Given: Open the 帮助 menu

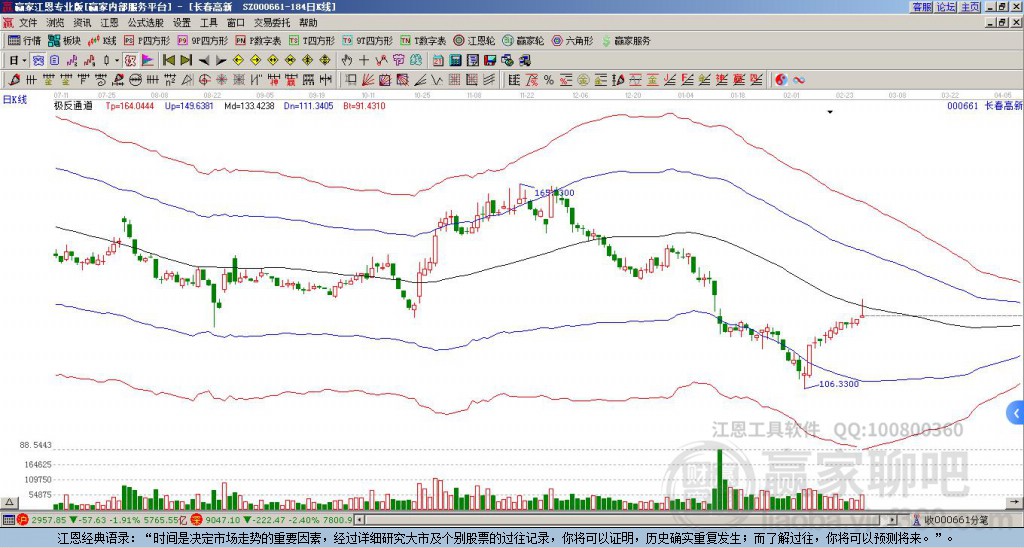Looking at the screenshot, I should pyautogui.click(x=308, y=23).
